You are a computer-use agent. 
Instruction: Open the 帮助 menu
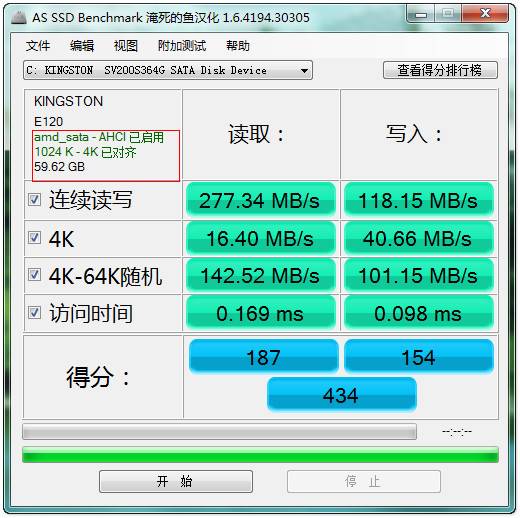pyautogui.click(x=238, y=46)
